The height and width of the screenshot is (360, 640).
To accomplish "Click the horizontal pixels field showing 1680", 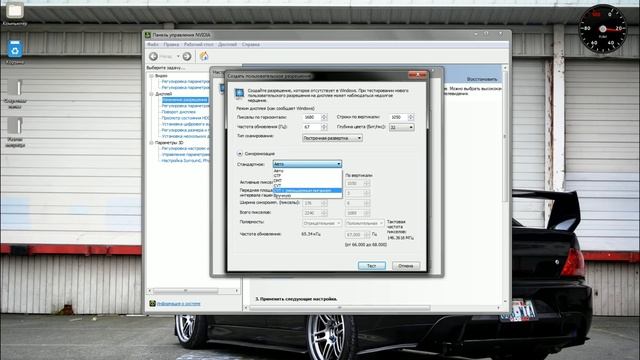I will (312, 117).
